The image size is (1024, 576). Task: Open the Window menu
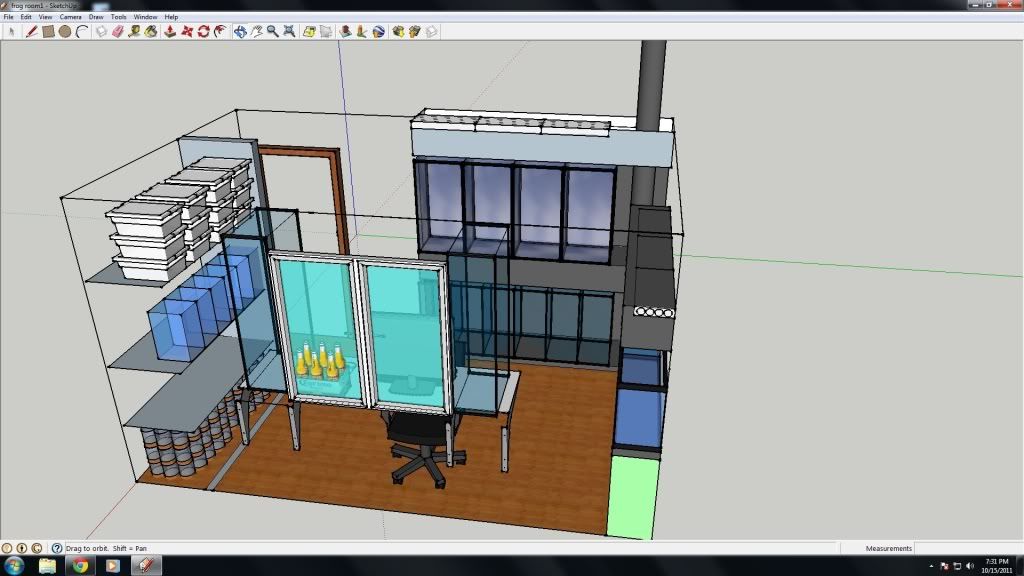(145, 17)
